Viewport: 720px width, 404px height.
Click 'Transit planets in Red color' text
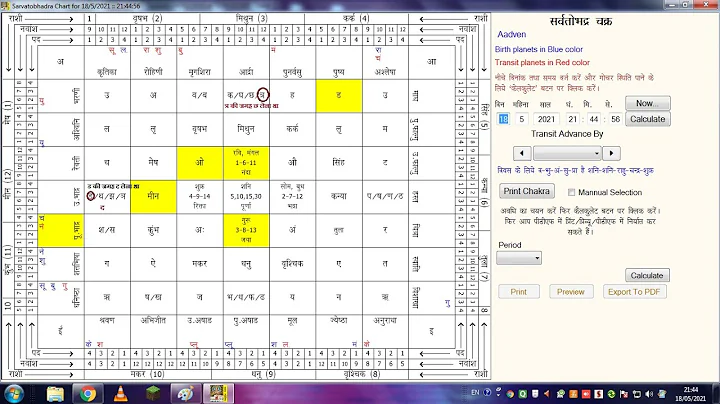(542, 62)
